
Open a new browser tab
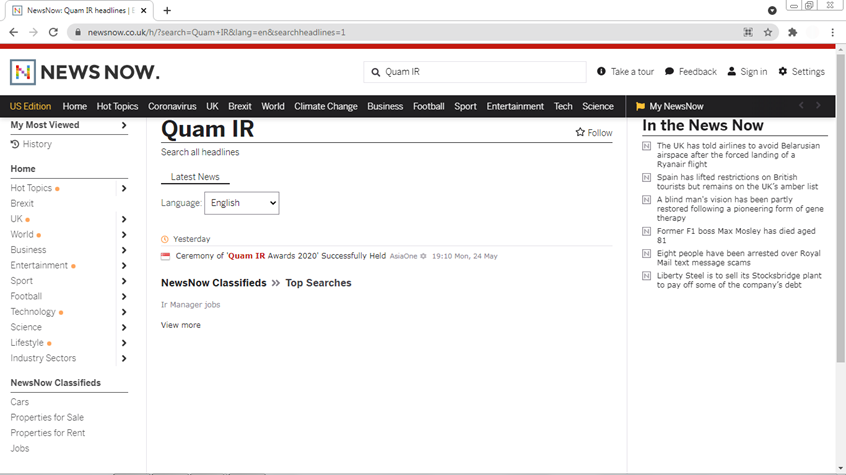[x=167, y=10]
